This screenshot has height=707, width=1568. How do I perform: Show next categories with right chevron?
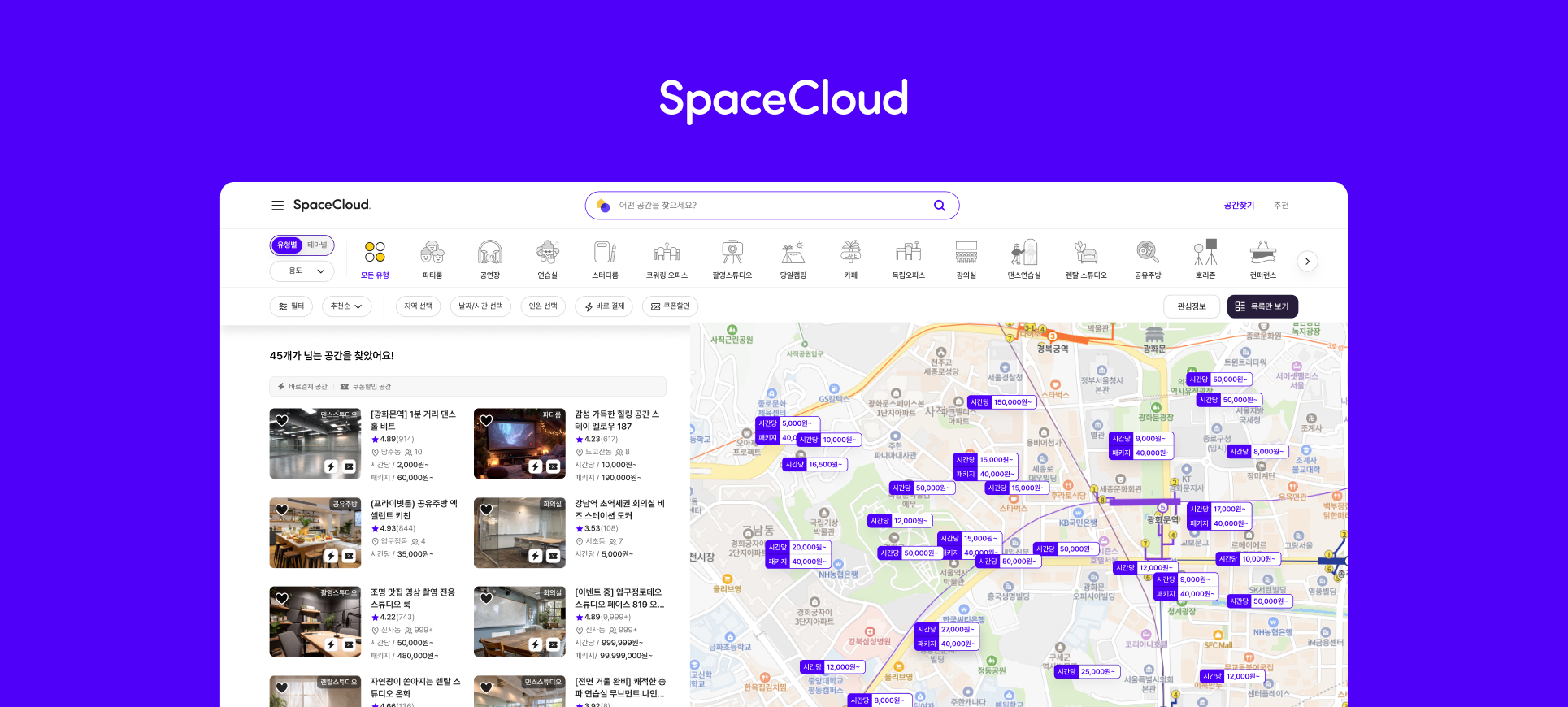point(1307,262)
